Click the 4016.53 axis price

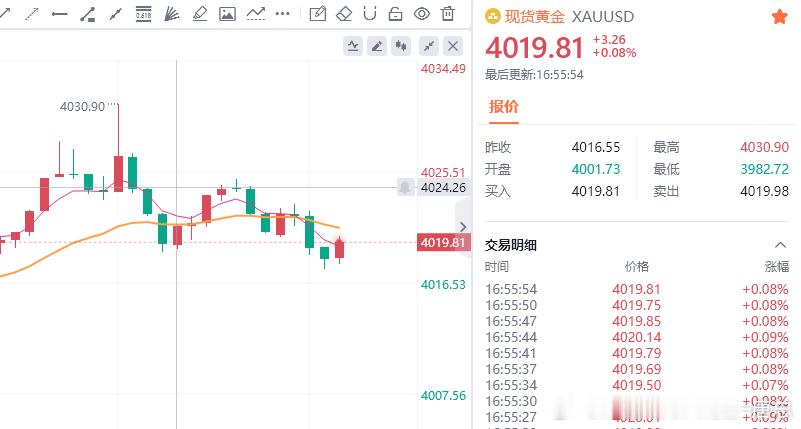(443, 284)
